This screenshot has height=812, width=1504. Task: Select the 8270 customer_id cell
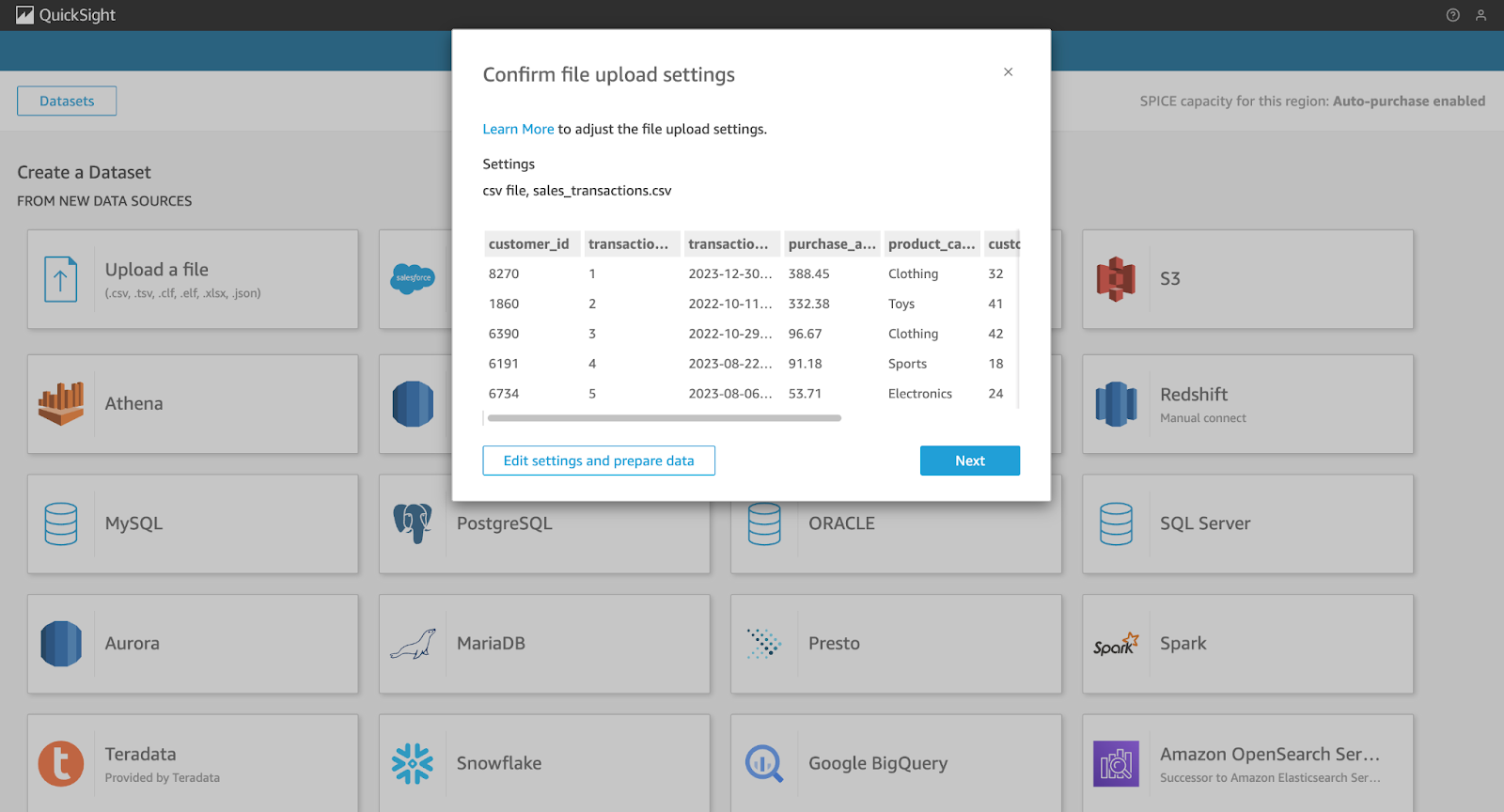504,274
